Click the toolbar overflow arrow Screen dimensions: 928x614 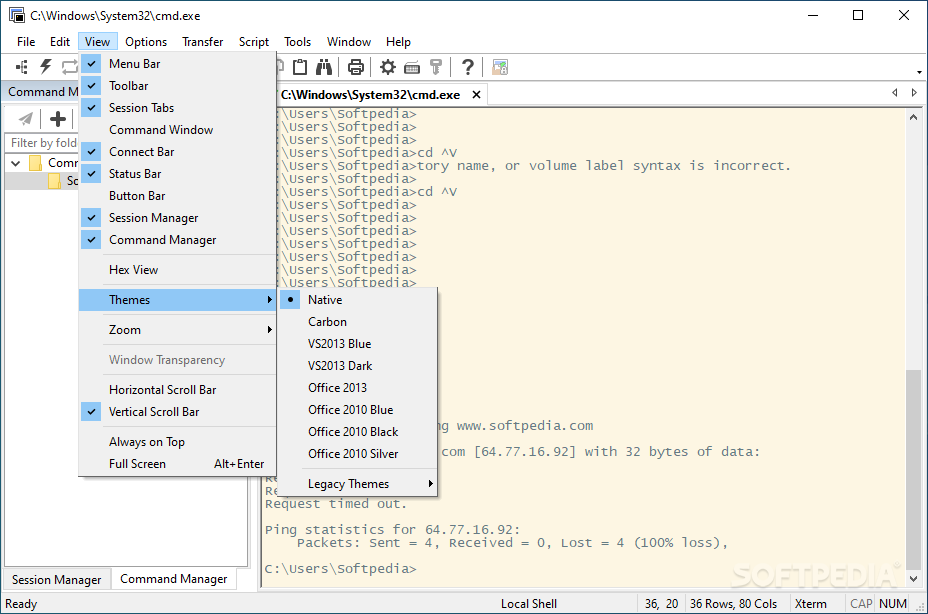pyautogui.click(x=919, y=72)
